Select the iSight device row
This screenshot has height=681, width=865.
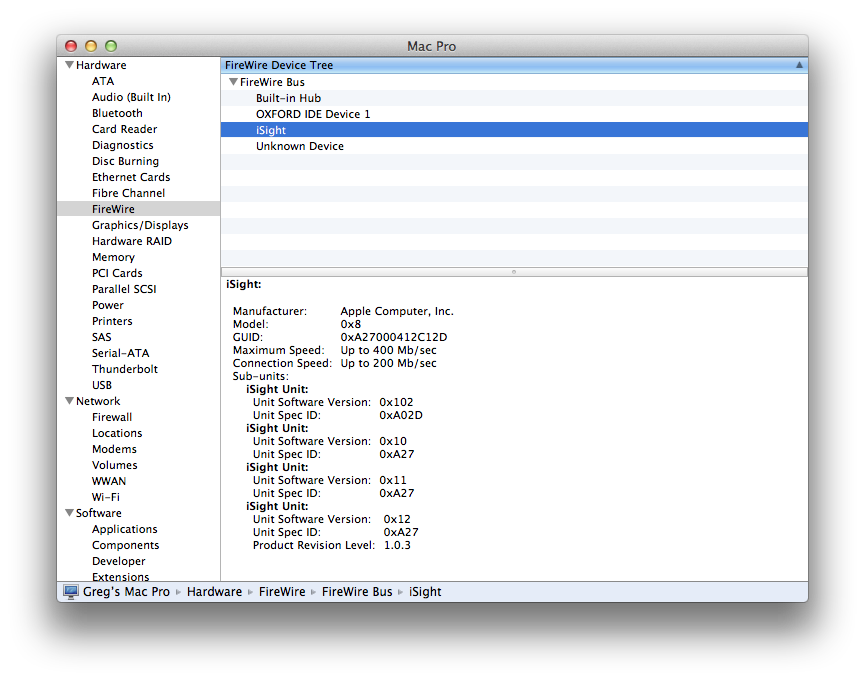click(514, 130)
